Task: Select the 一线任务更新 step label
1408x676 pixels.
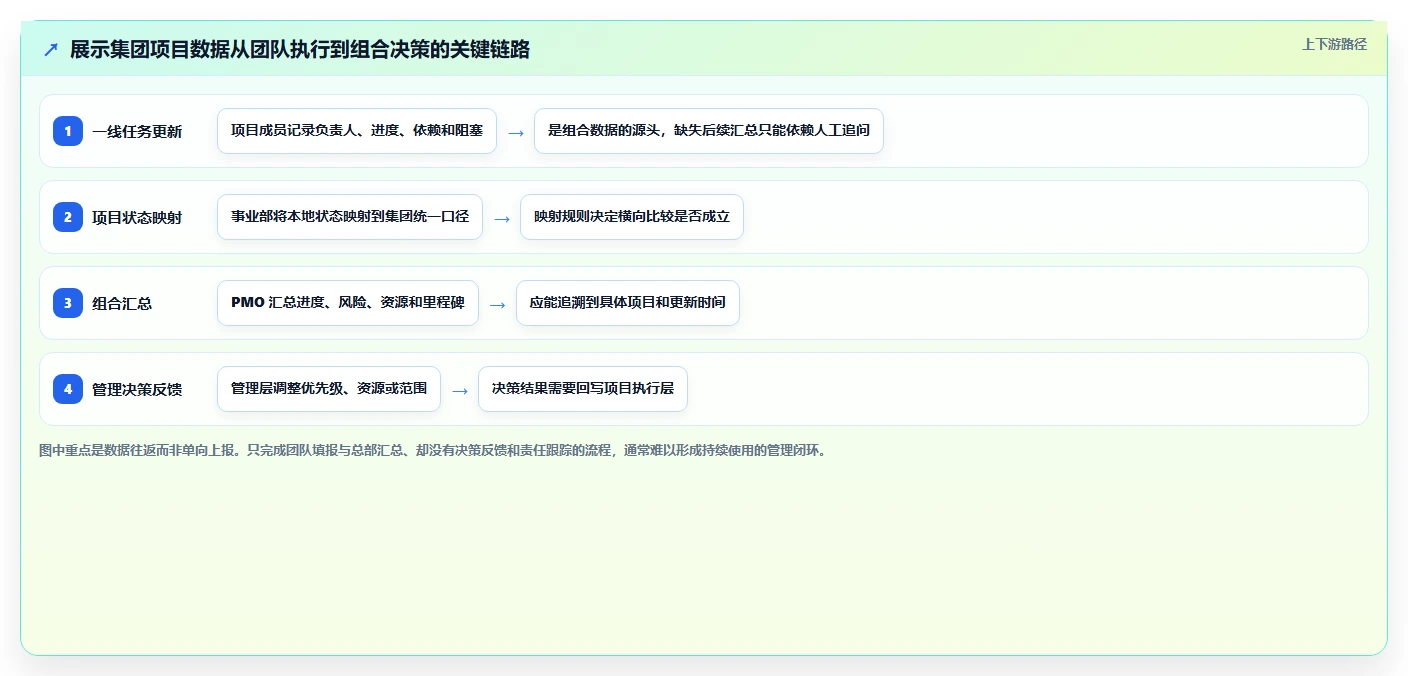Action: tap(137, 131)
